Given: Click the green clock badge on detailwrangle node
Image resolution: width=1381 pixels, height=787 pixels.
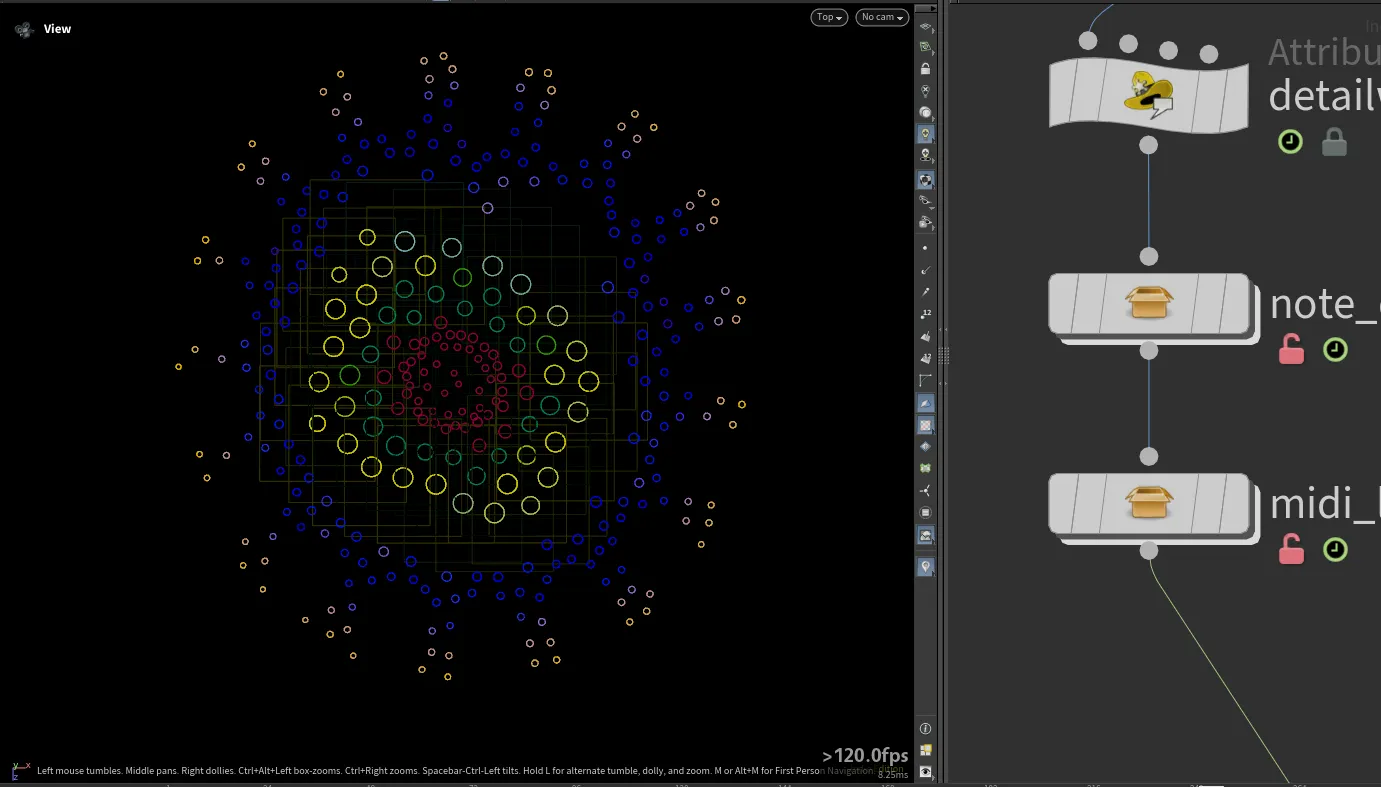Looking at the screenshot, I should (1291, 142).
